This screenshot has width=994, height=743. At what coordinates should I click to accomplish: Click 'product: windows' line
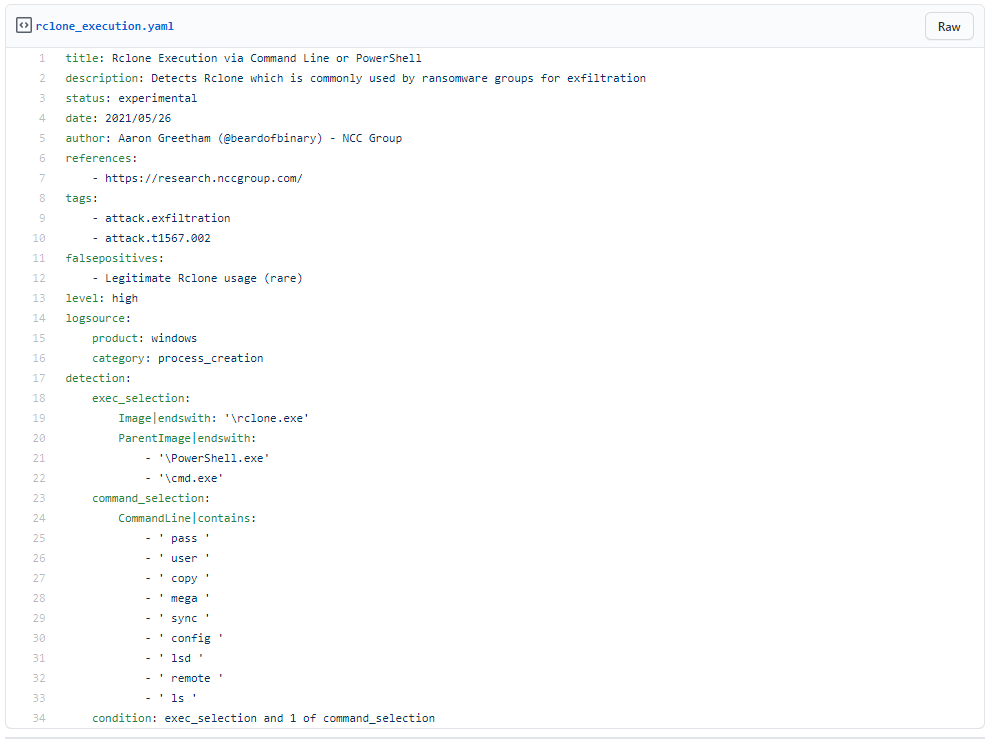pos(145,339)
